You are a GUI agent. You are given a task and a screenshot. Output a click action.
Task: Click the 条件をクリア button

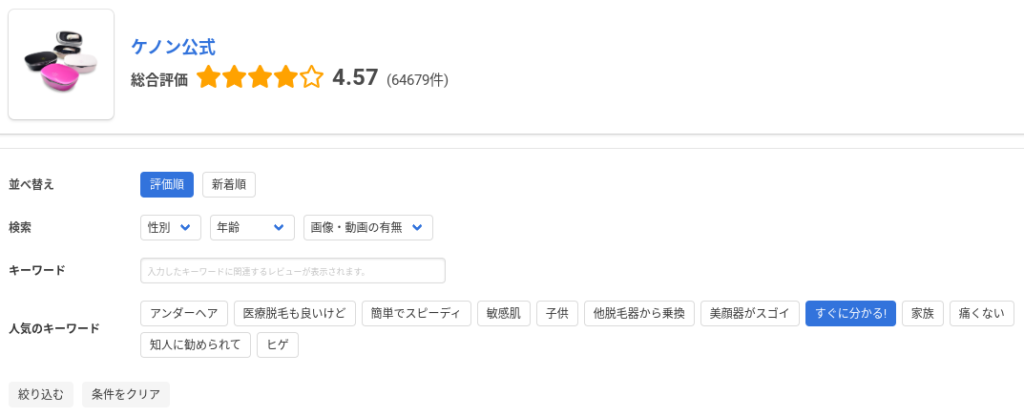pyautogui.click(x=126, y=394)
